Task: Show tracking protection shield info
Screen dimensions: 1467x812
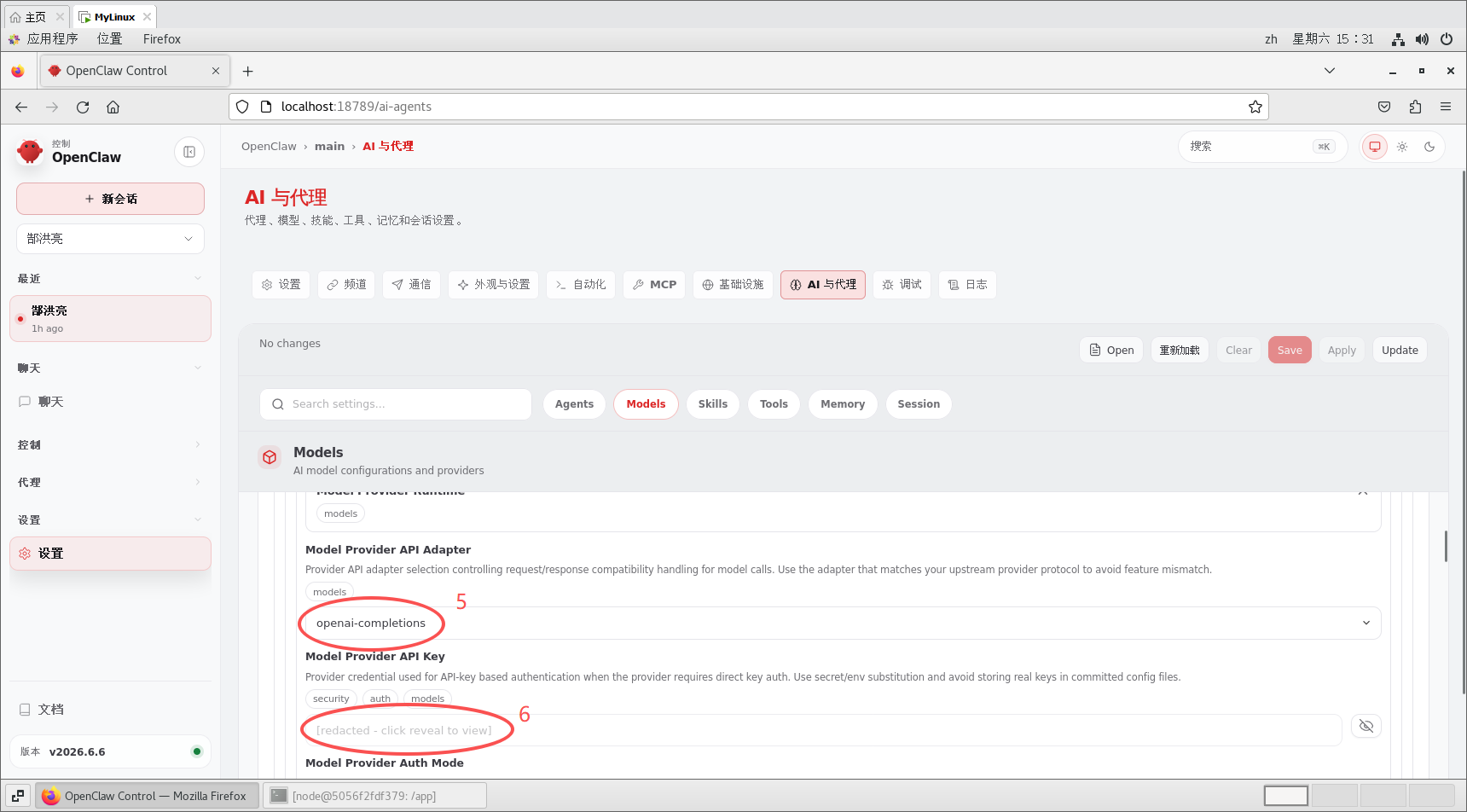Action: [242, 107]
